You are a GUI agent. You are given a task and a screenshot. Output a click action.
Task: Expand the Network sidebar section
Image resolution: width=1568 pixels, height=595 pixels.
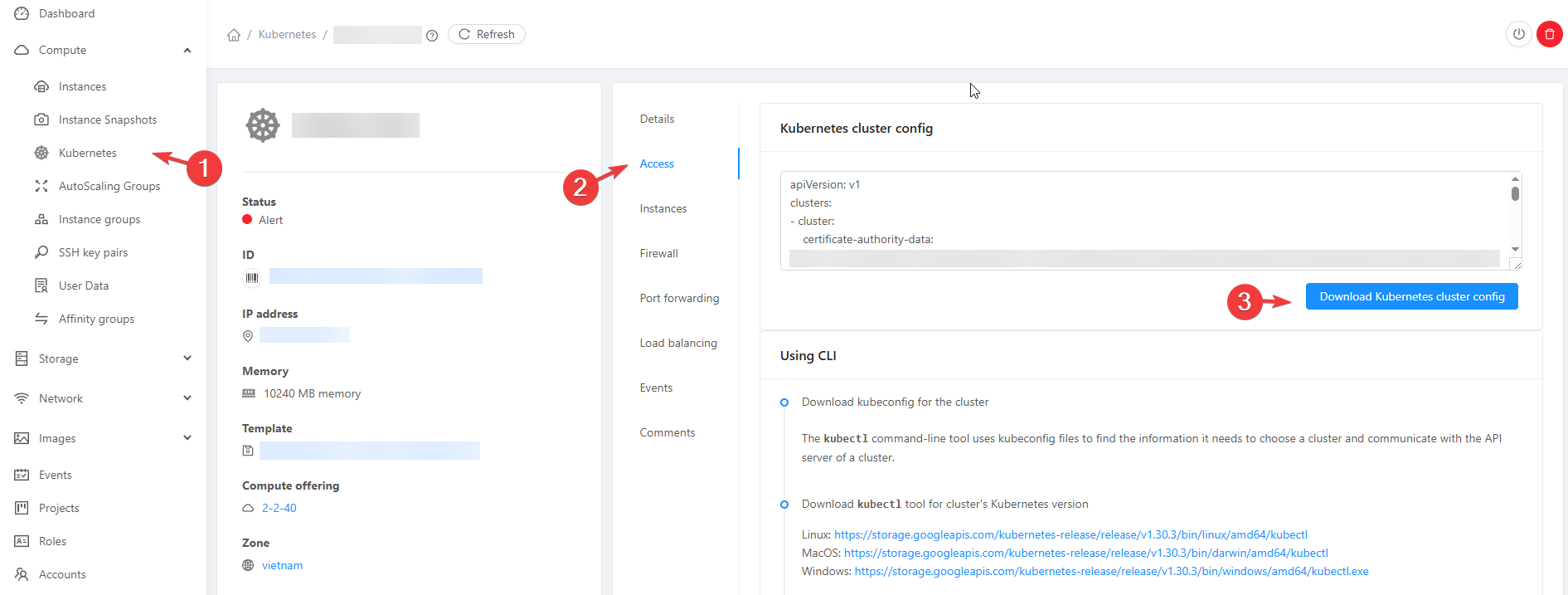pyautogui.click(x=187, y=398)
